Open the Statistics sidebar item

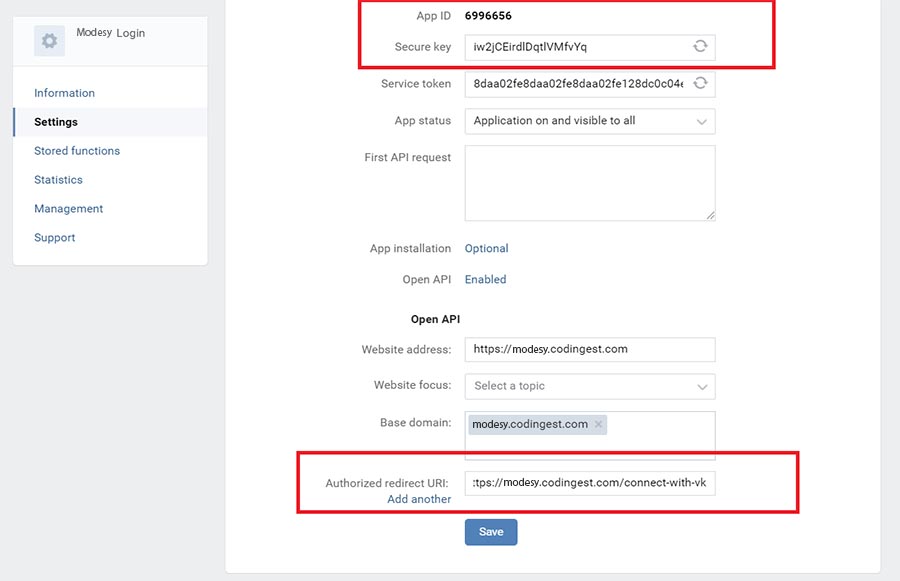(58, 180)
